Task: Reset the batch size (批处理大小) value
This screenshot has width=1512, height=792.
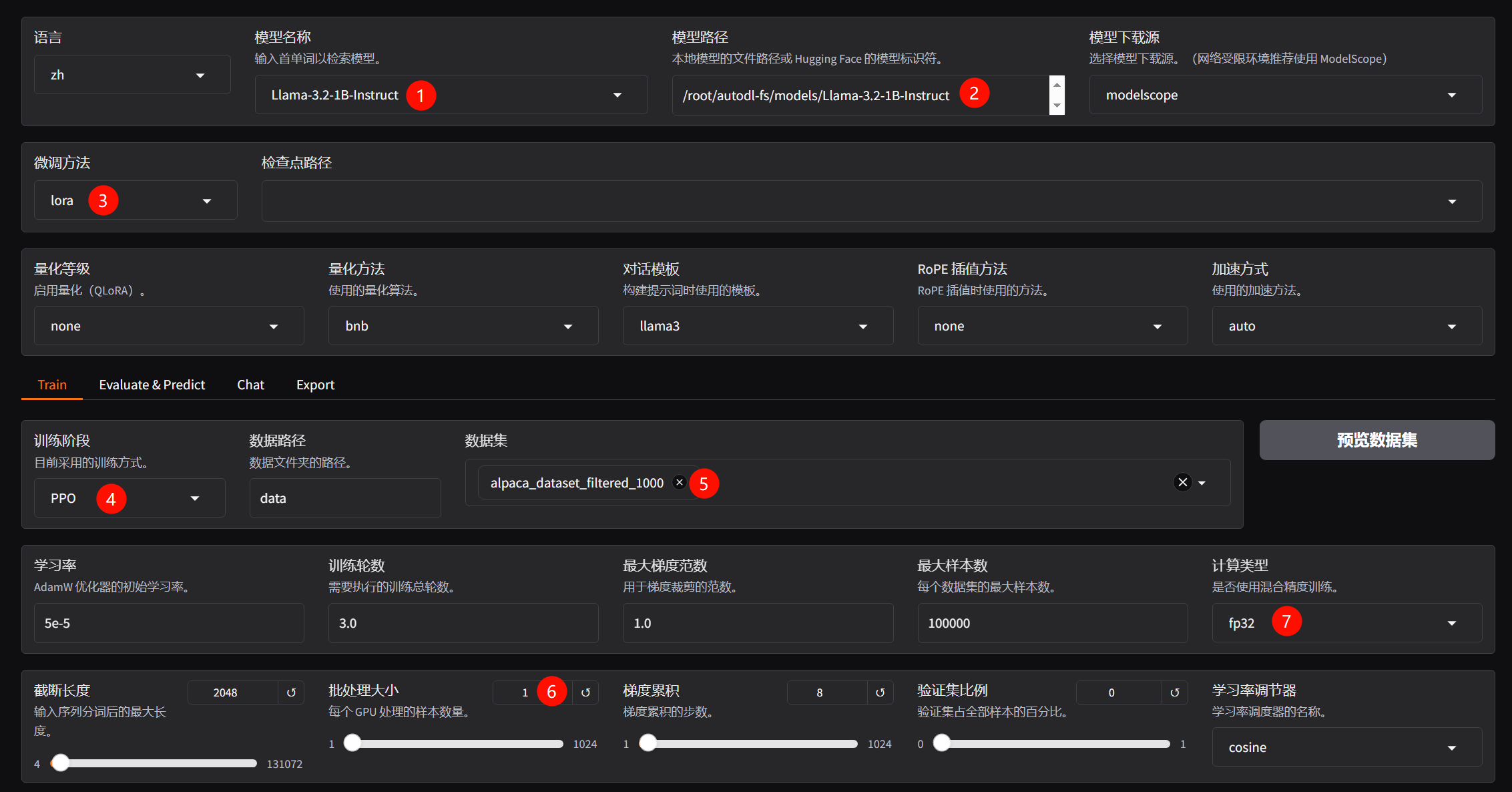Action: point(585,692)
